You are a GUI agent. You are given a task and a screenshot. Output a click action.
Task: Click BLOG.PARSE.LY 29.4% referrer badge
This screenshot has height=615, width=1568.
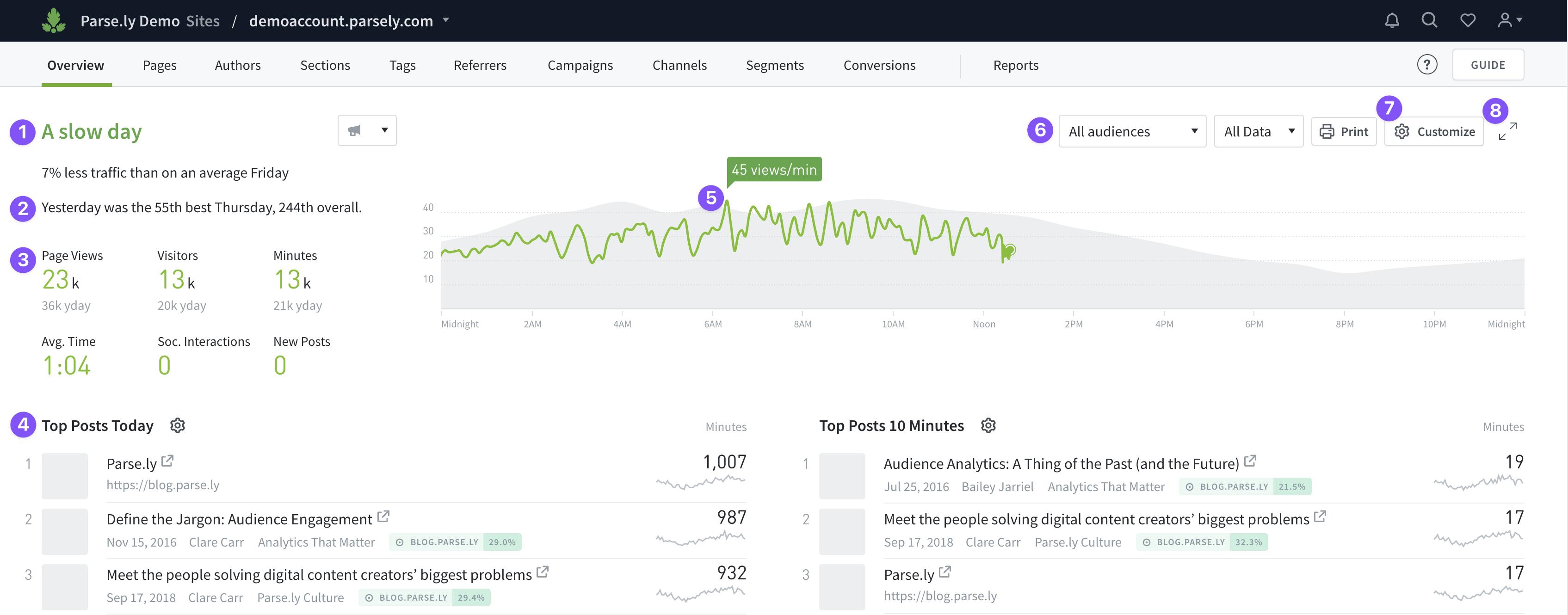pyautogui.click(x=424, y=597)
